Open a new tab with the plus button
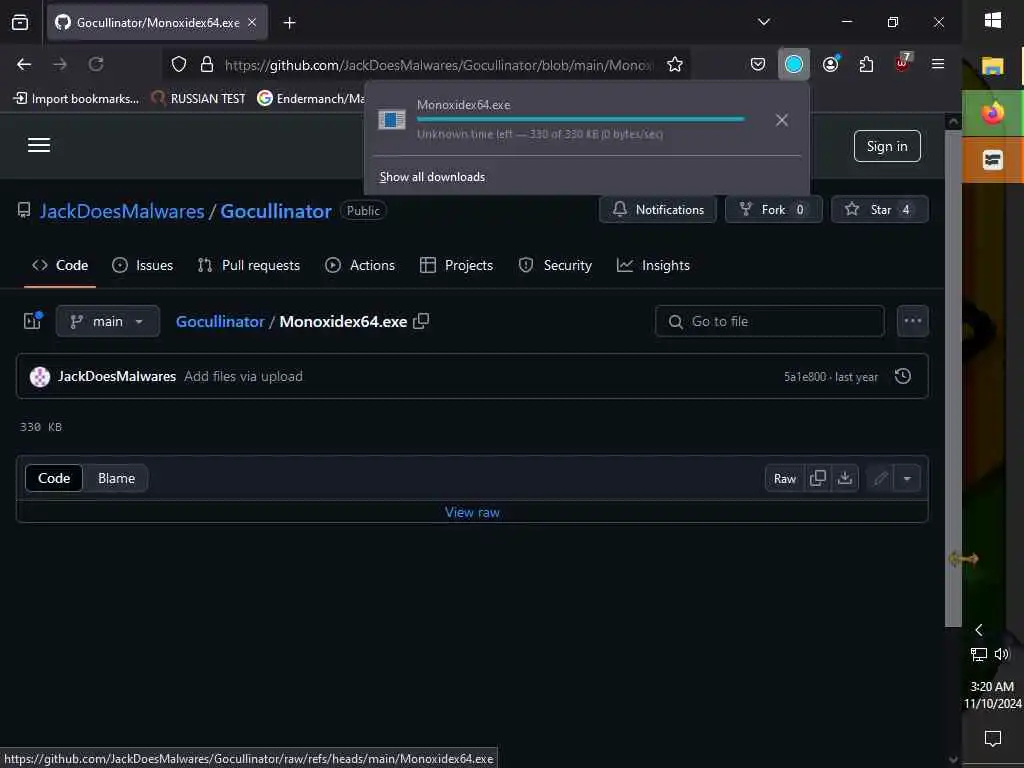 coord(289,23)
